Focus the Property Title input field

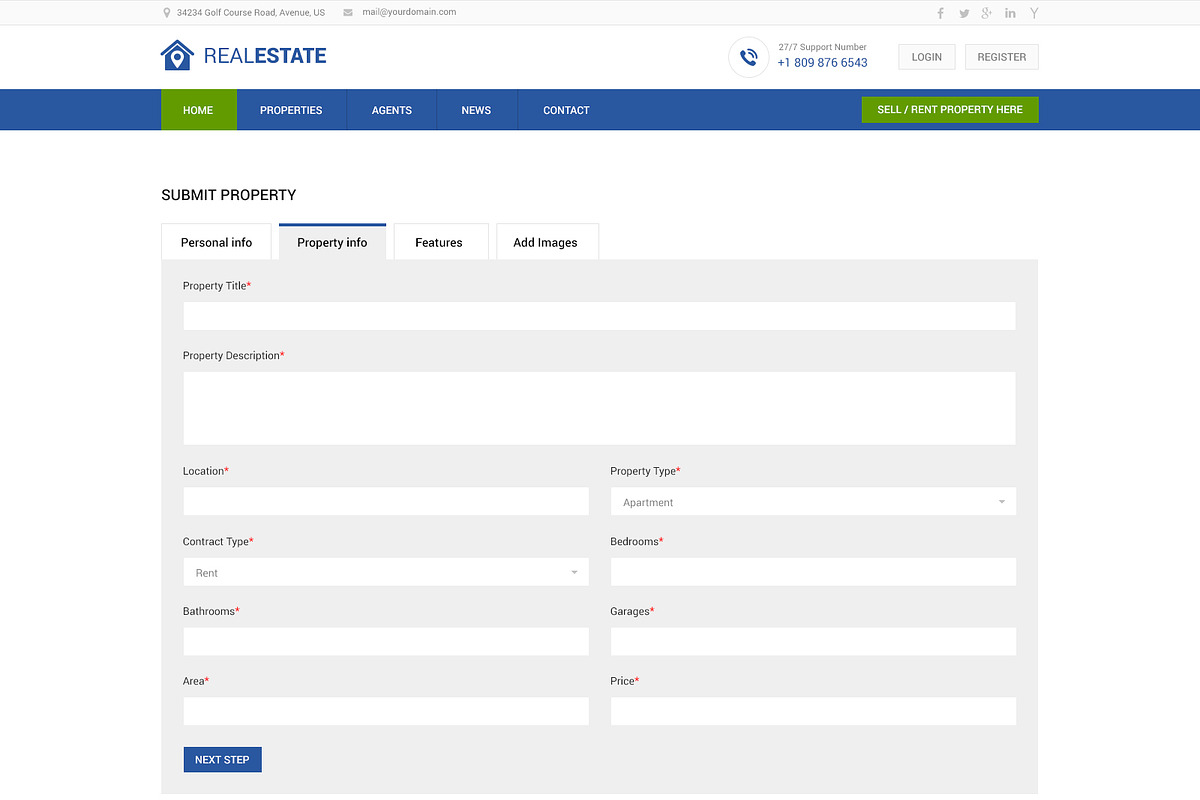click(x=599, y=316)
